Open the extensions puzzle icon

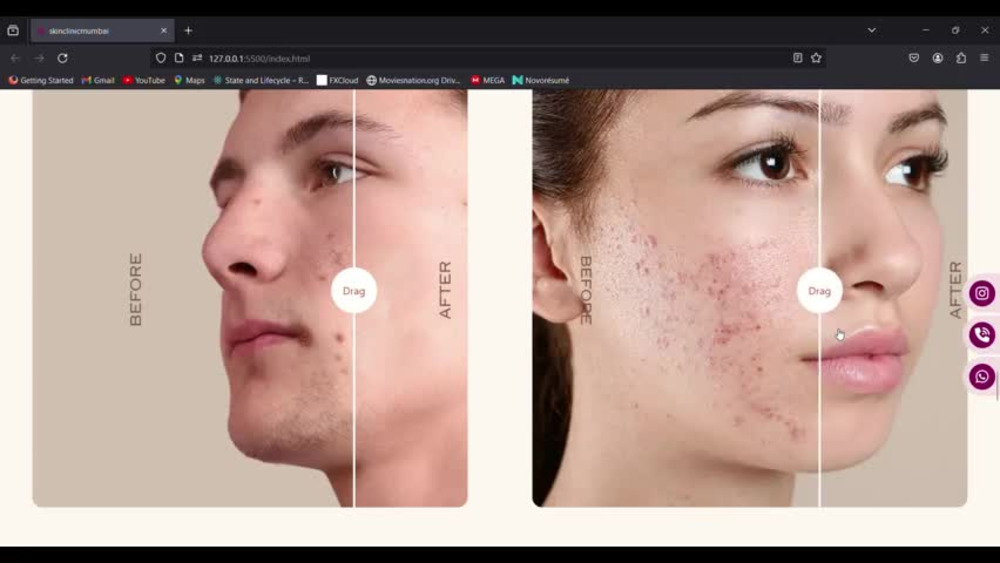tap(961, 58)
